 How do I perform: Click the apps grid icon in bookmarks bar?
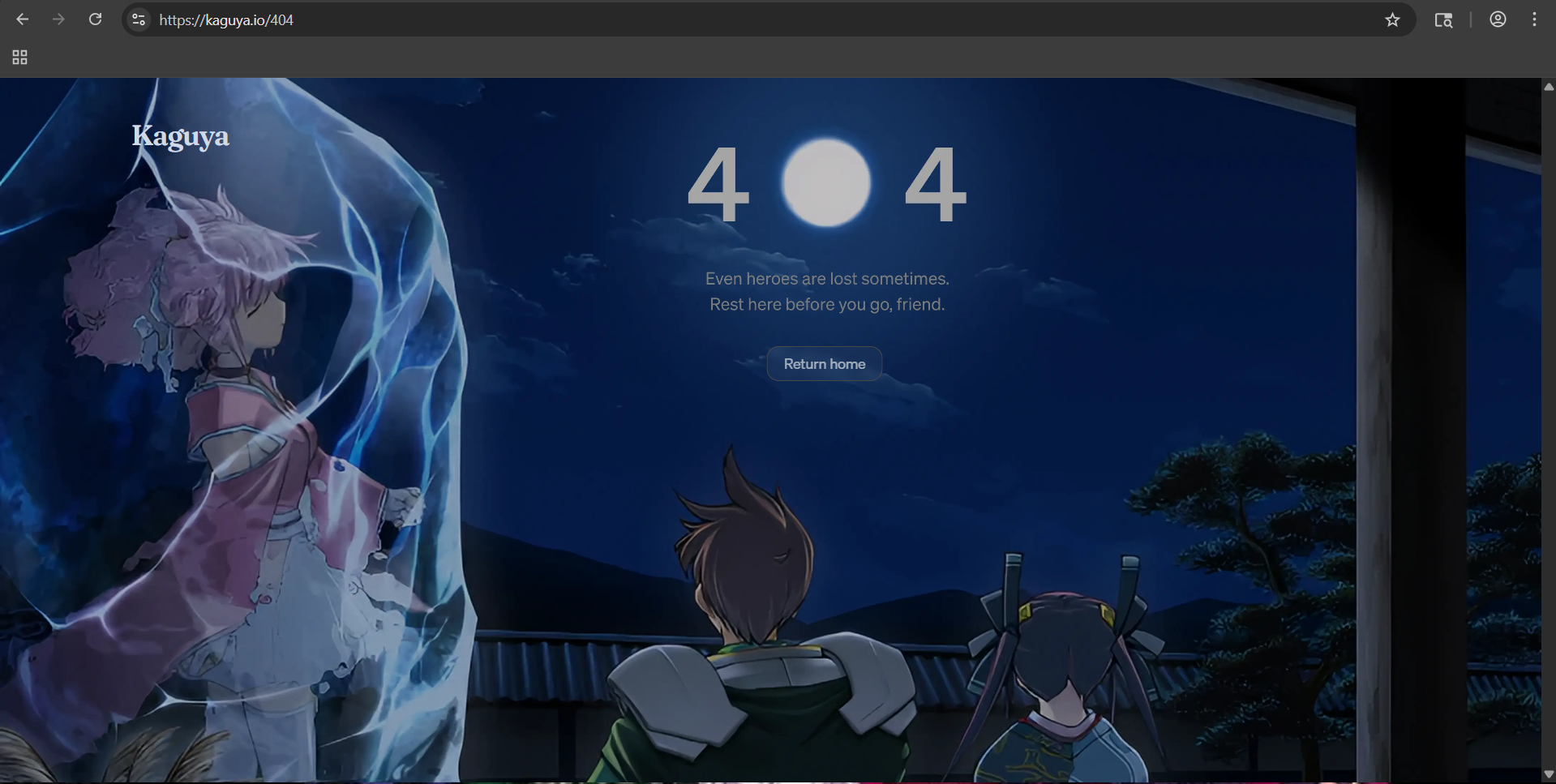tap(19, 58)
